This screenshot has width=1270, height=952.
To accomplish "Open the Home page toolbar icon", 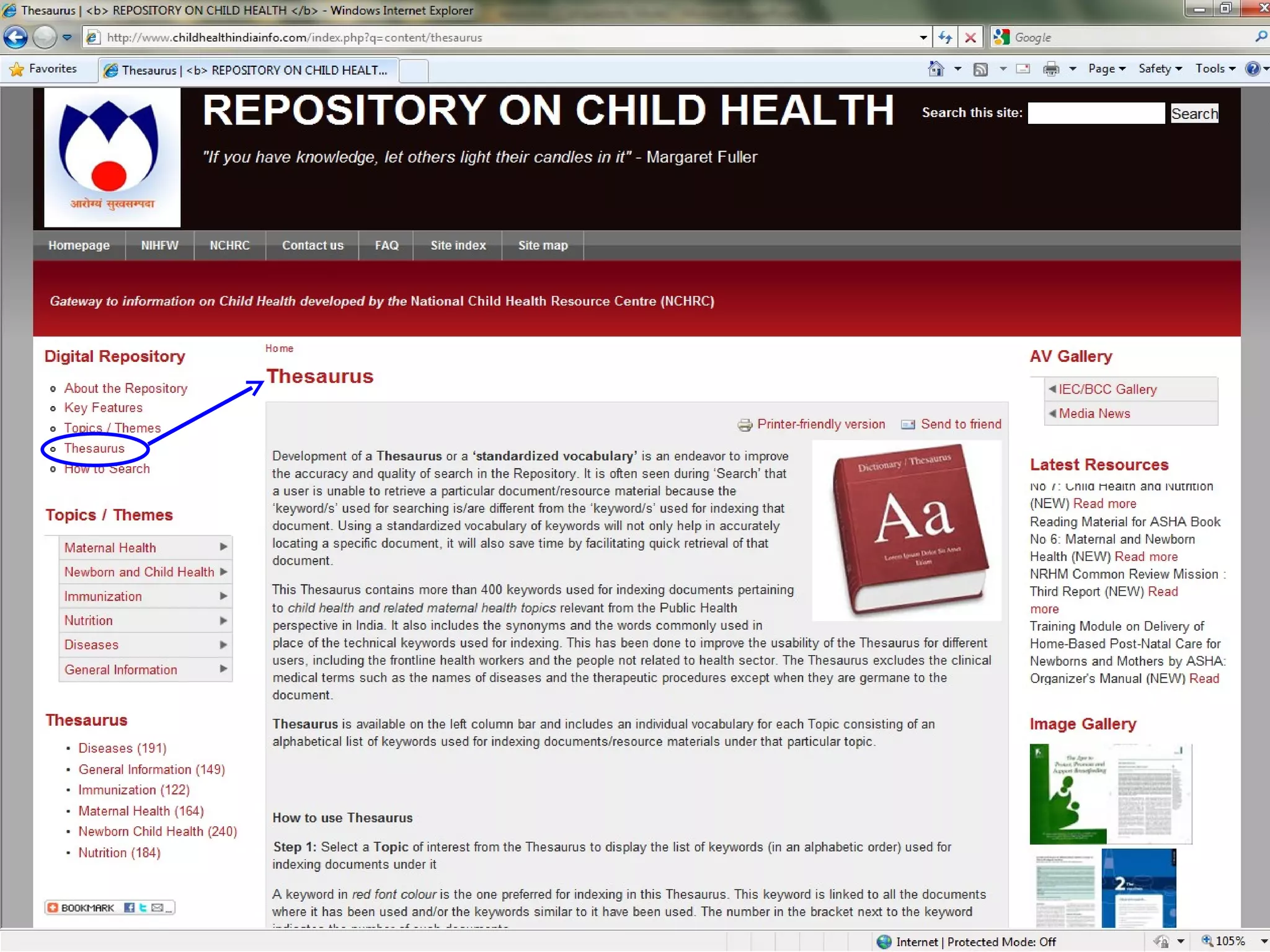I will (936, 69).
